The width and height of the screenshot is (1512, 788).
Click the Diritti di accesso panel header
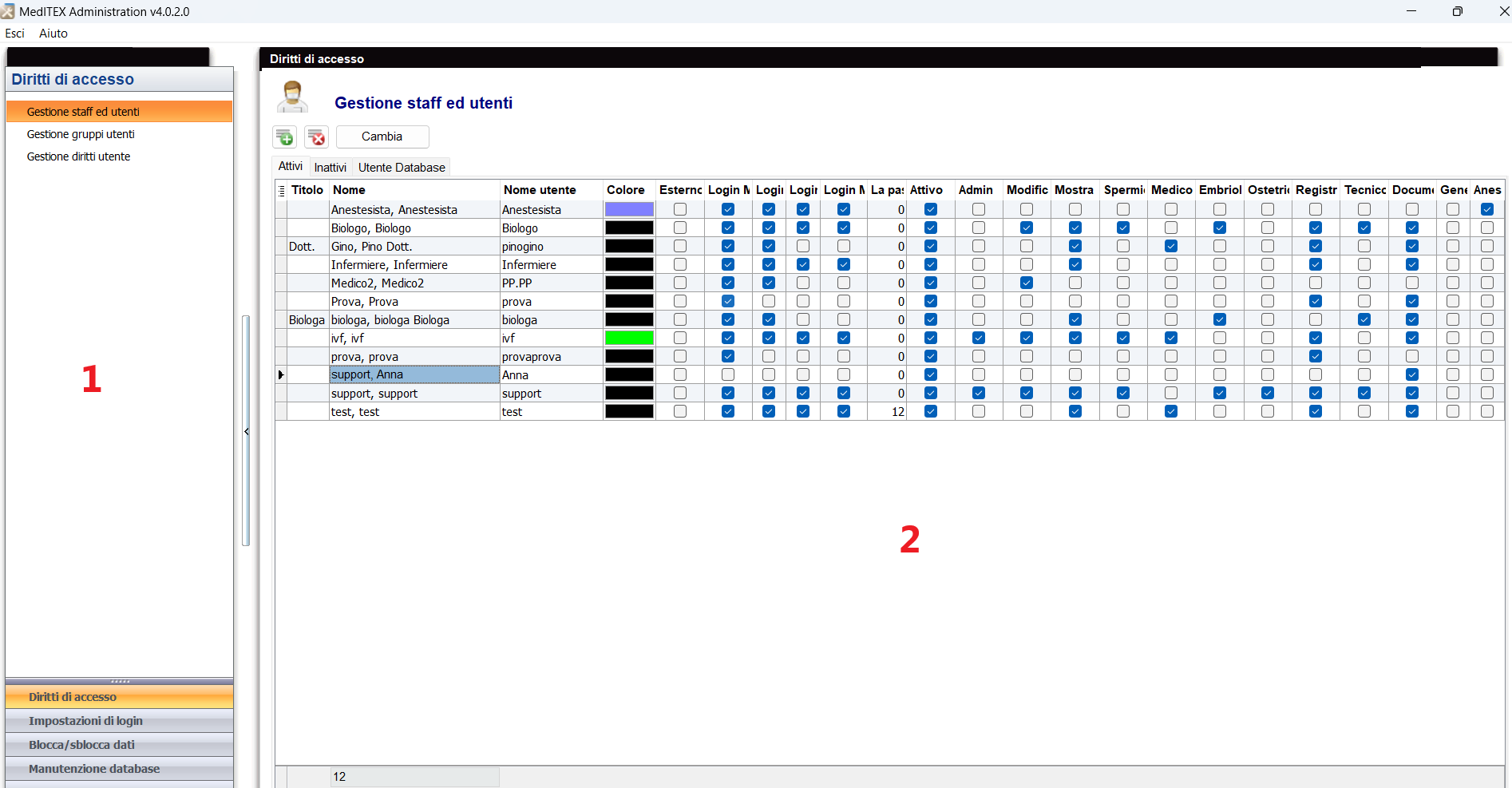pyautogui.click(x=119, y=79)
